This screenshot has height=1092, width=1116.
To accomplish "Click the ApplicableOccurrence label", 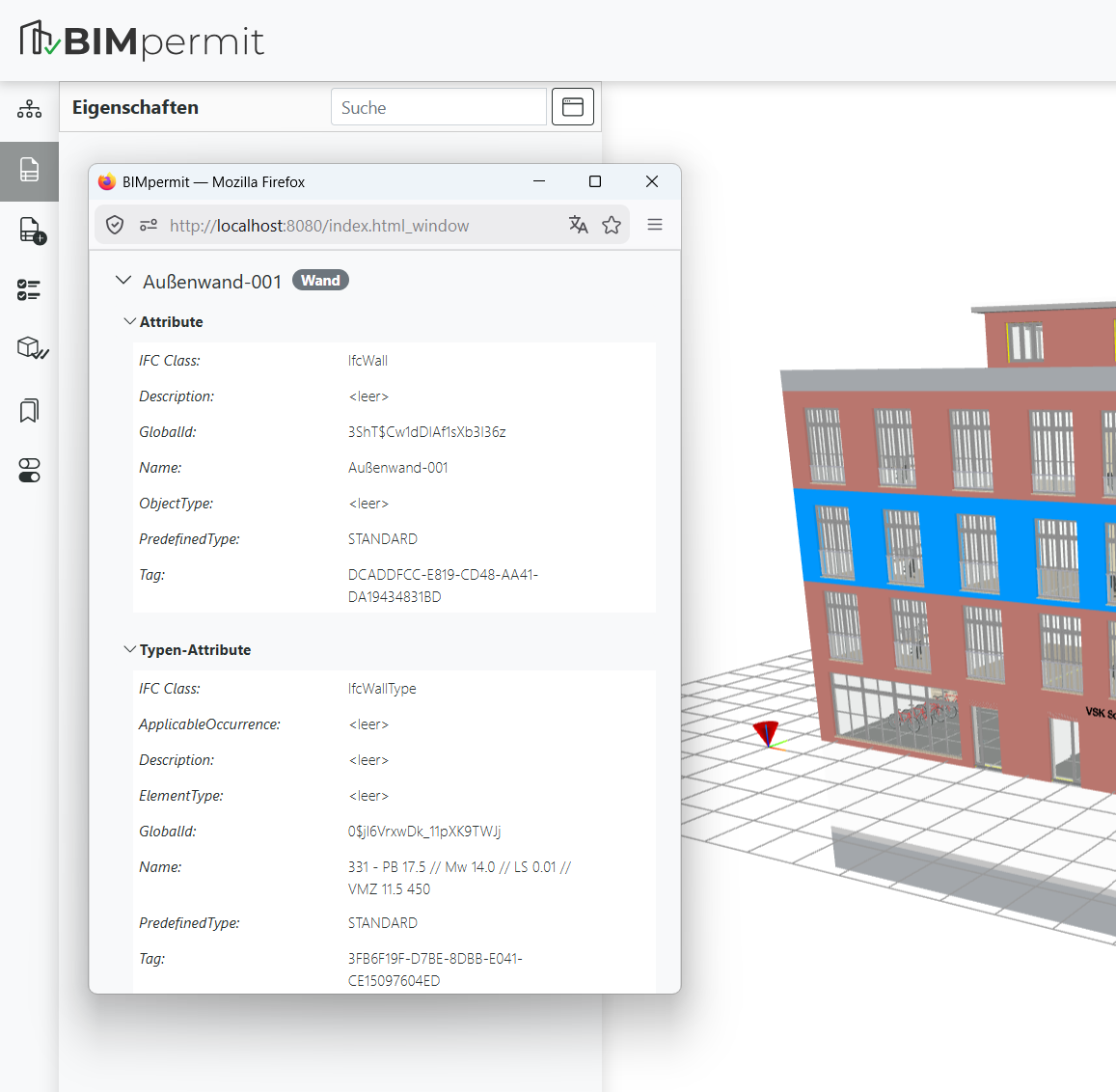I will (210, 724).
